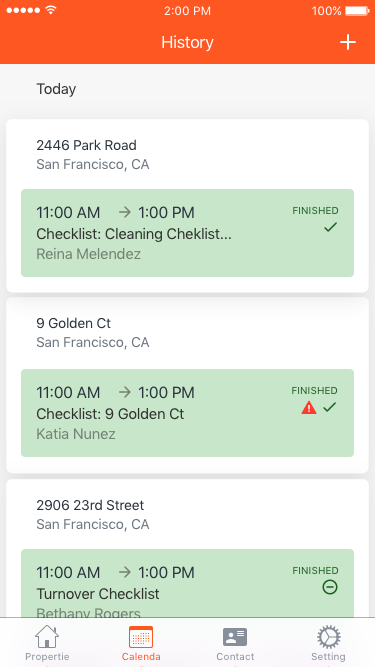The height and width of the screenshot is (667, 375).
Task: Open the Turnover Checklist task card
Action: (x=188, y=583)
